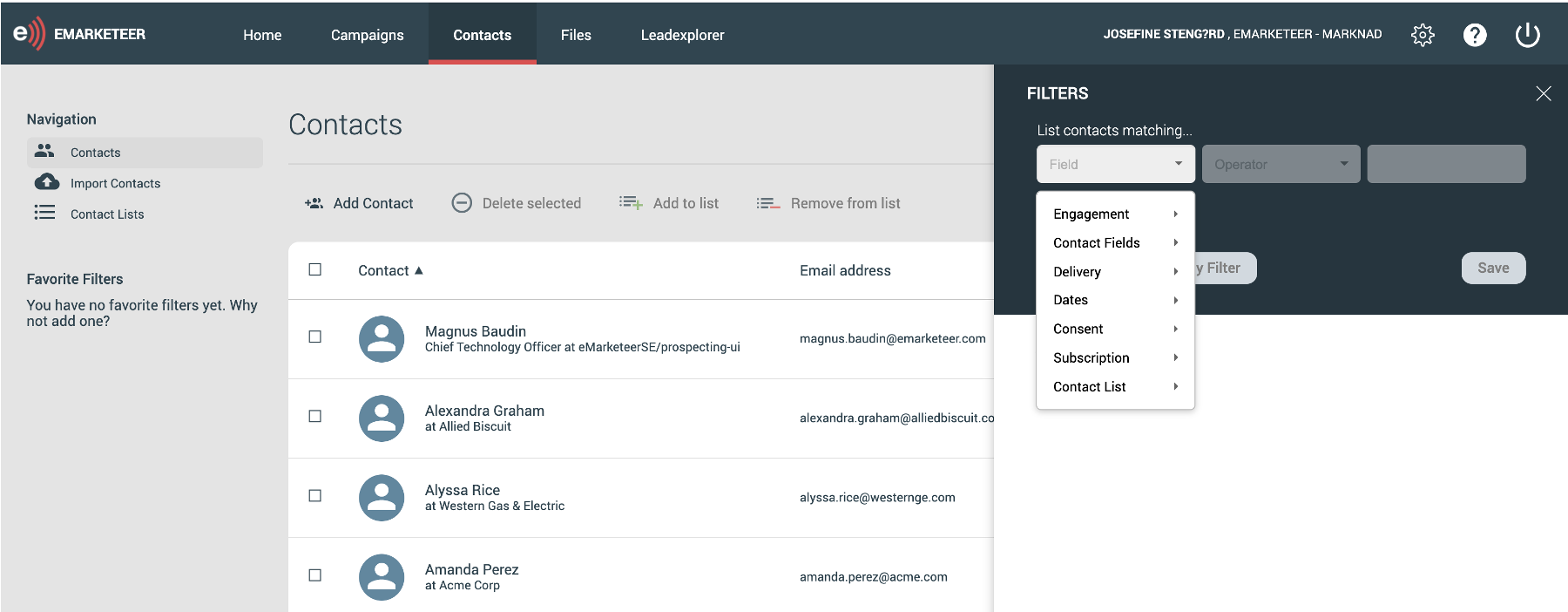Open the Alexandra Graham contact name
The width and height of the screenshot is (1568, 612).
click(x=484, y=411)
